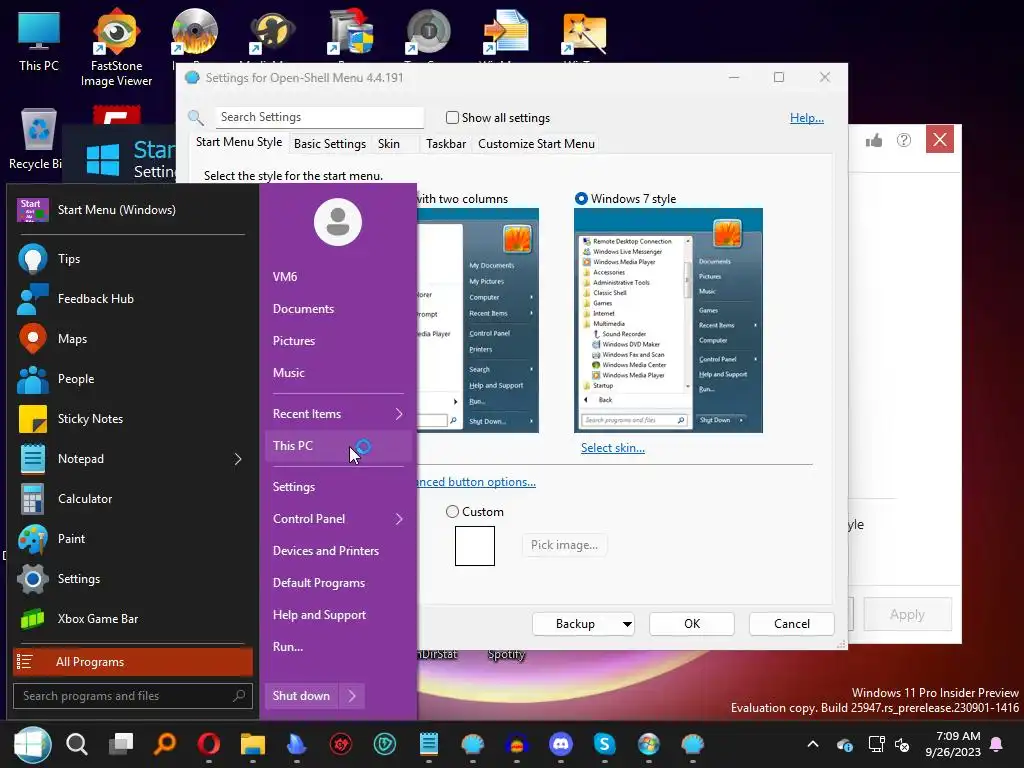Click the Open-Shell start button on taskbar

pos(32,744)
